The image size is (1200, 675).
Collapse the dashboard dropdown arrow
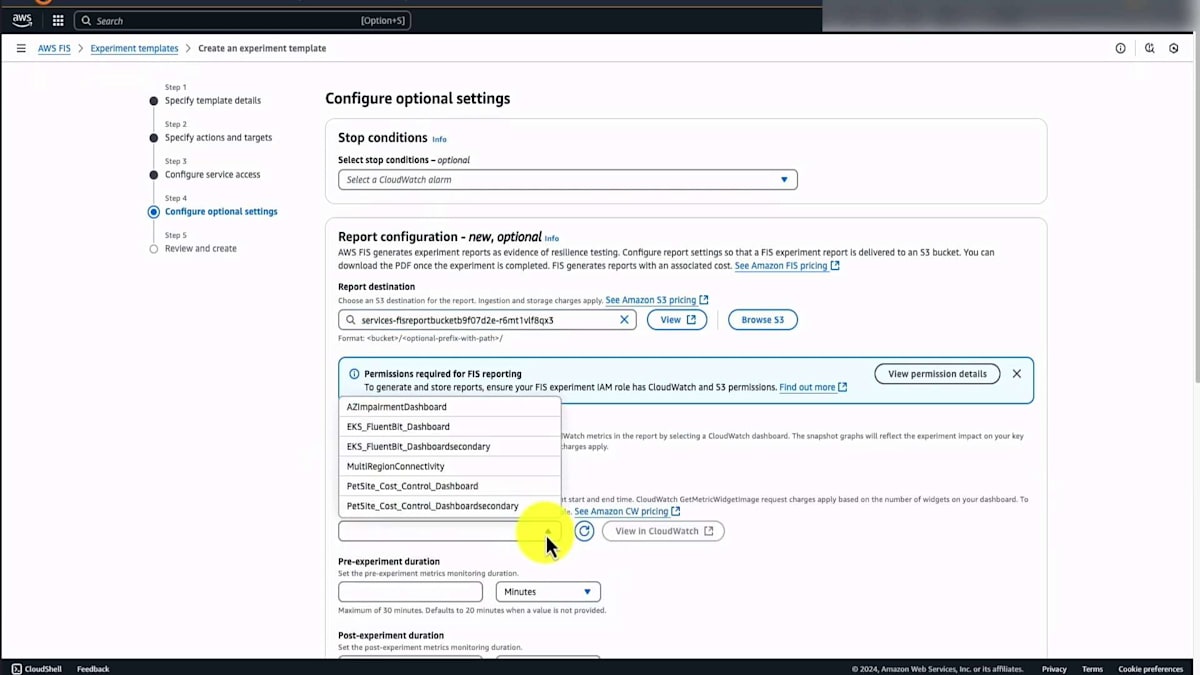547,531
